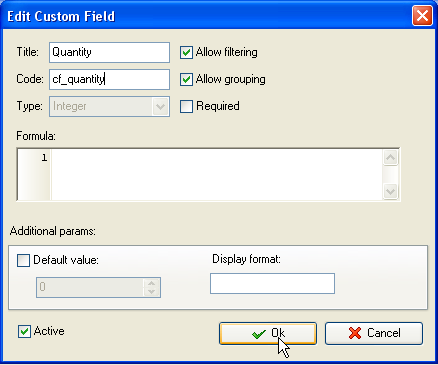Enable the Default value checkbox
Screen dimensions: 438x365
(x=23, y=260)
